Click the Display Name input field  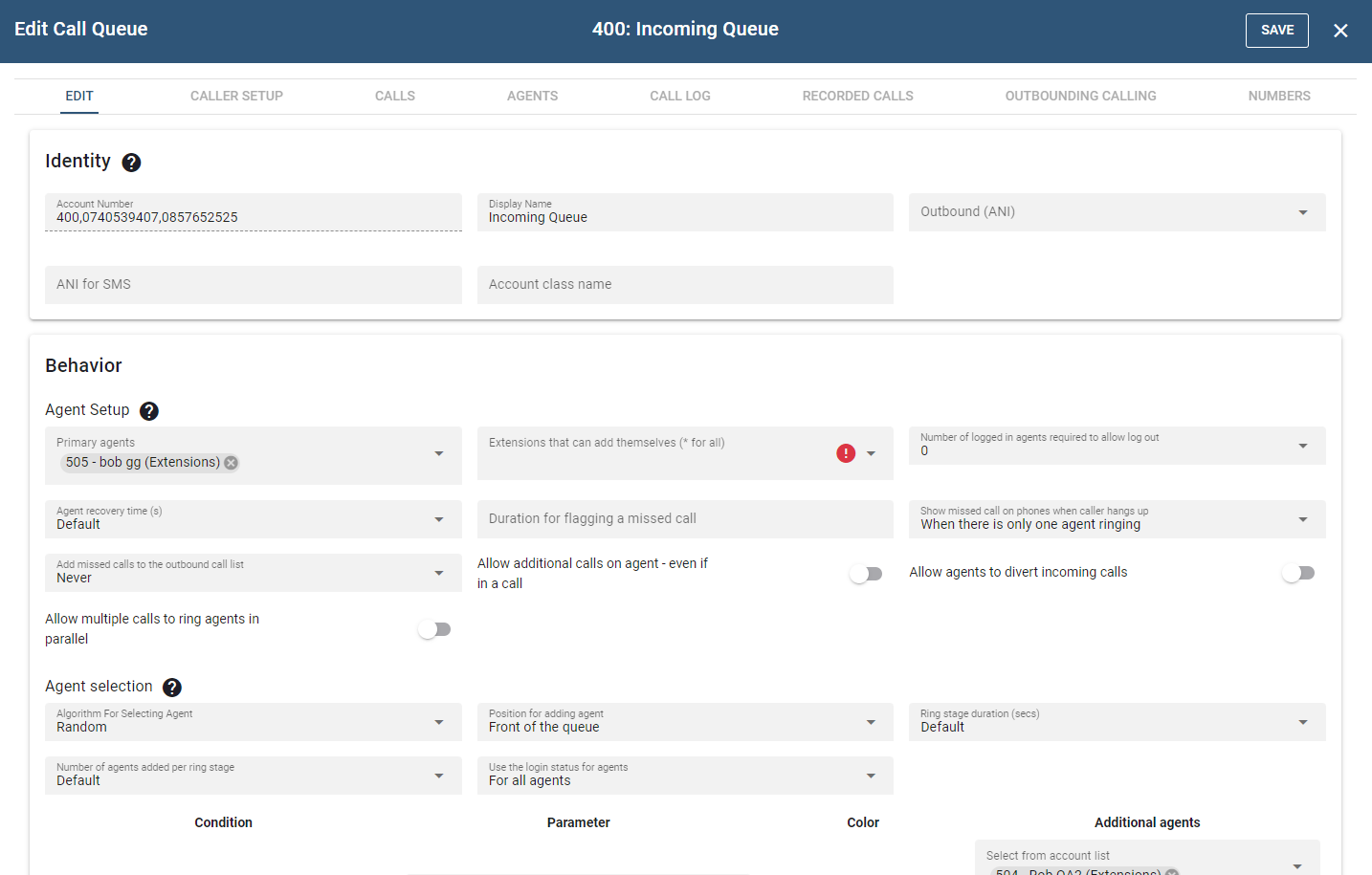[x=684, y=217]
